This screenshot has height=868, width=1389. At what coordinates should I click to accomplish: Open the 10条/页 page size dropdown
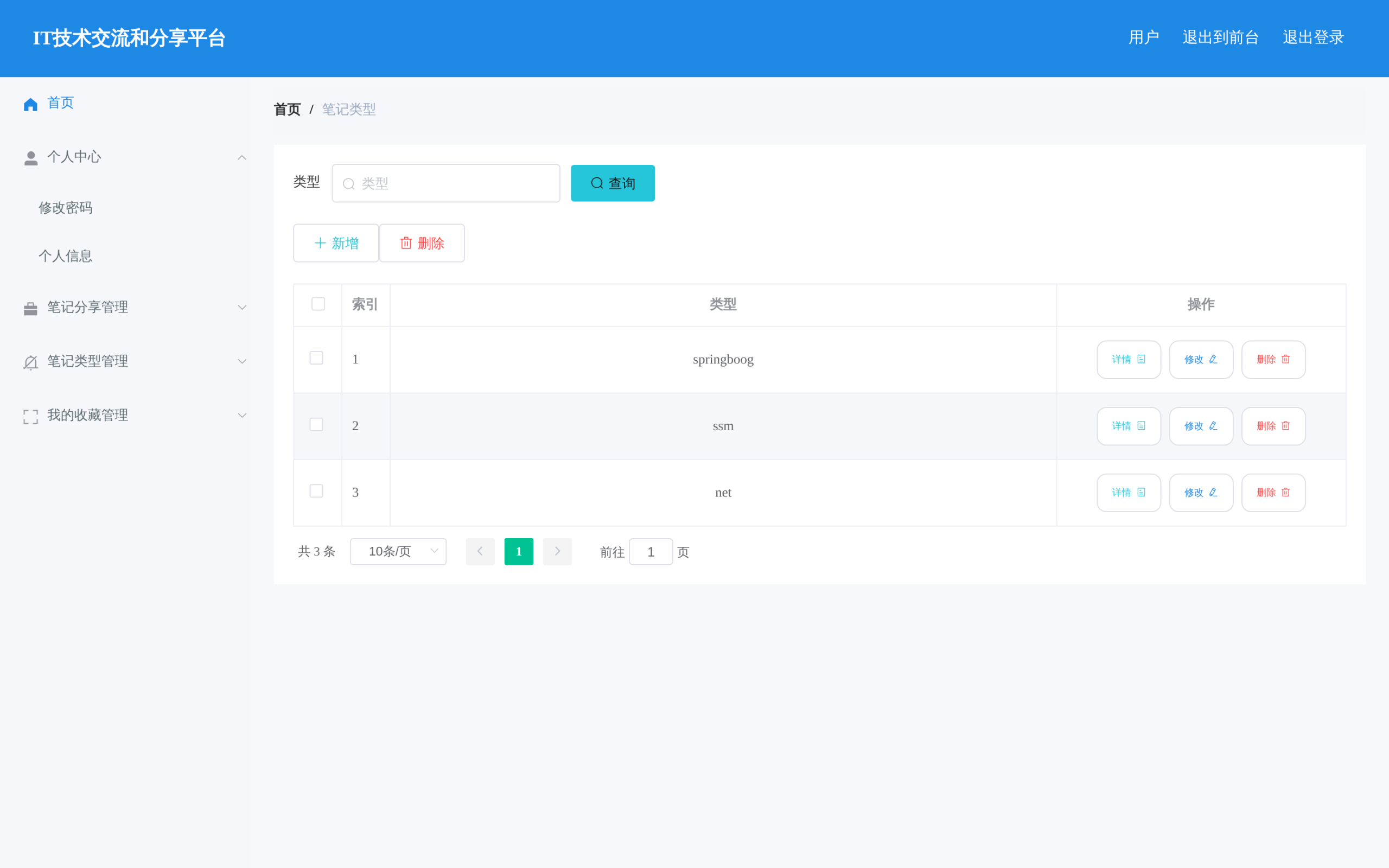[x=398, y=551]
